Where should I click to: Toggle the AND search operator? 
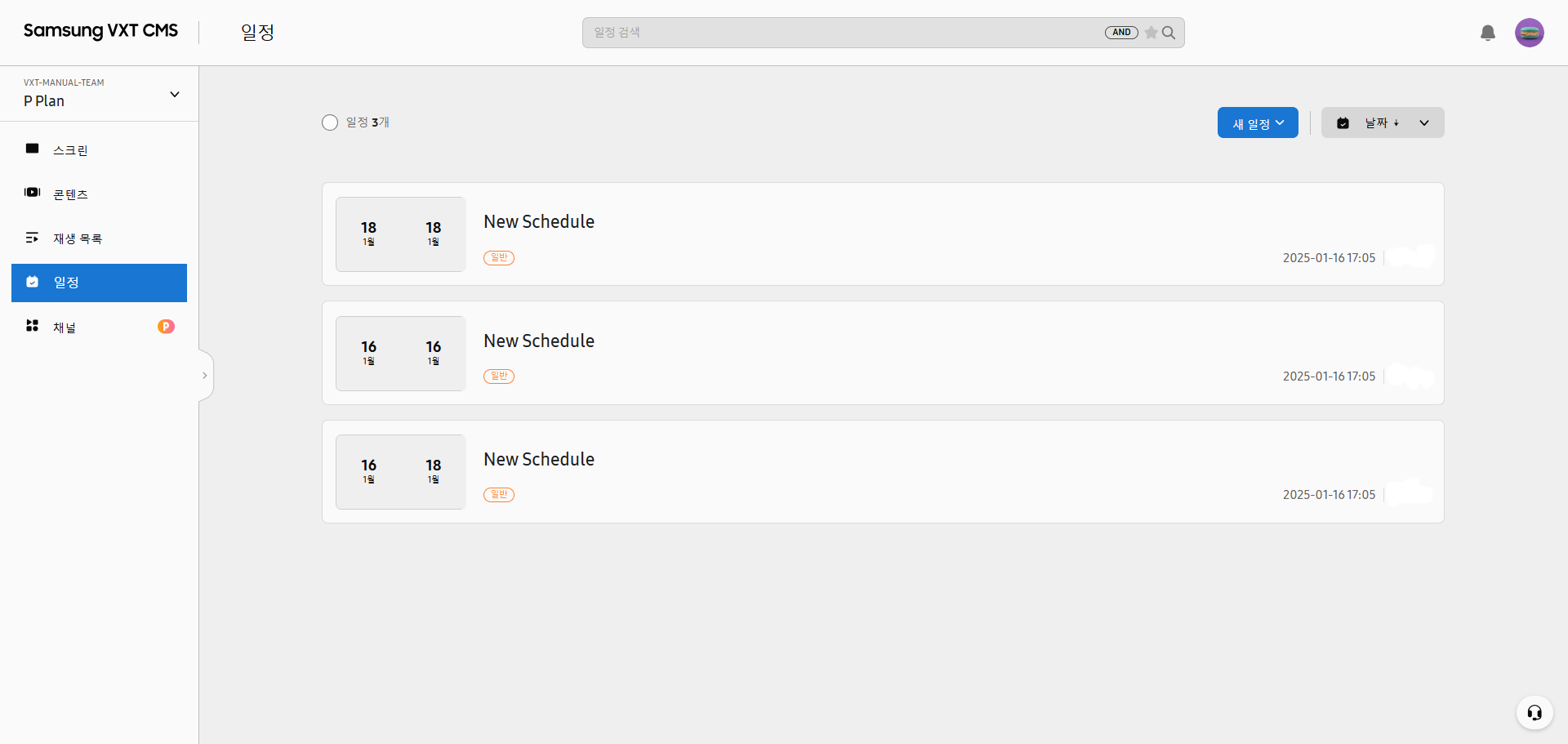[1121, 33]
